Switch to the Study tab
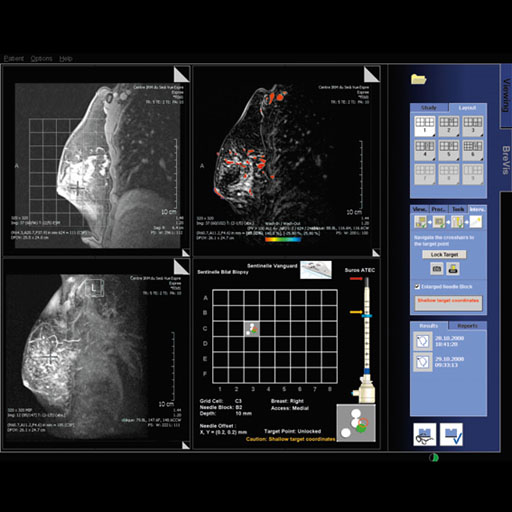This screenshot has height=512, width=512. (x=429, y=108)
